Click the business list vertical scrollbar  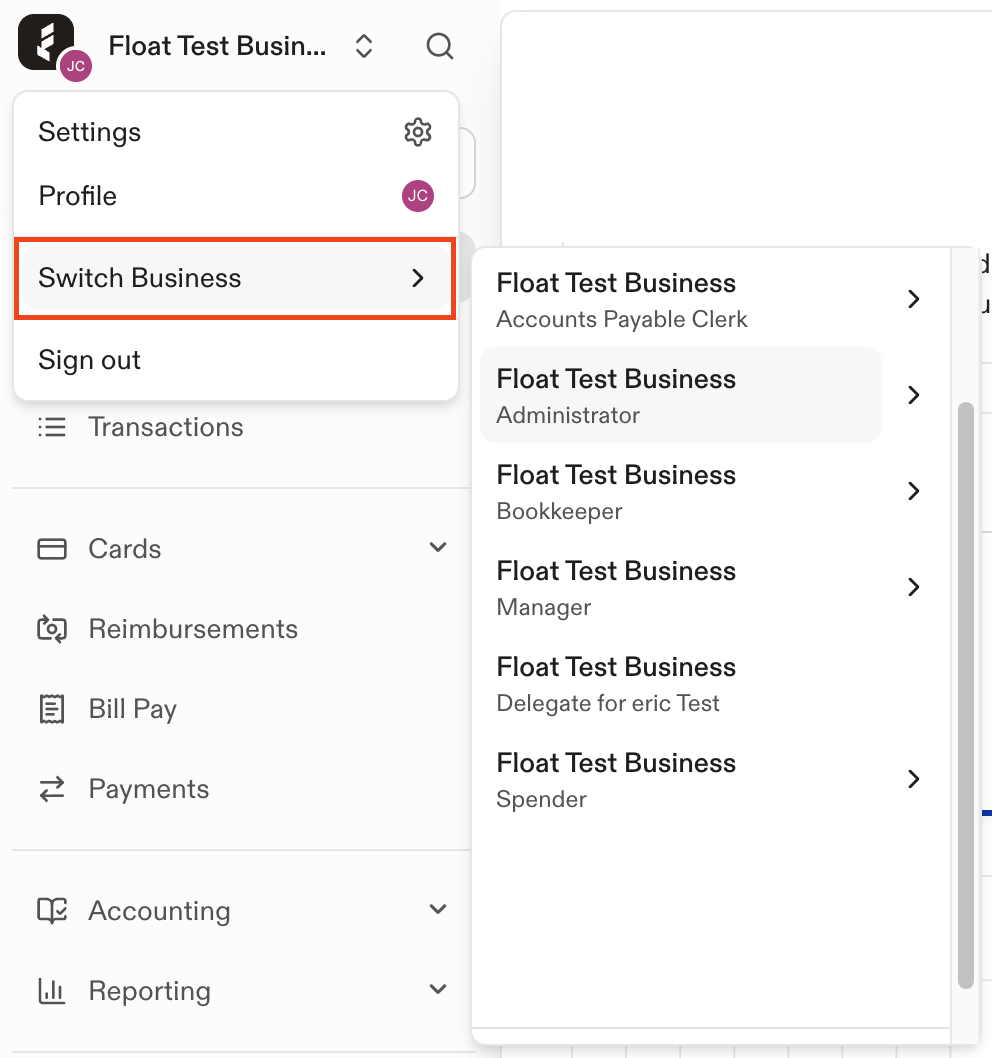(x=966, y=695)
